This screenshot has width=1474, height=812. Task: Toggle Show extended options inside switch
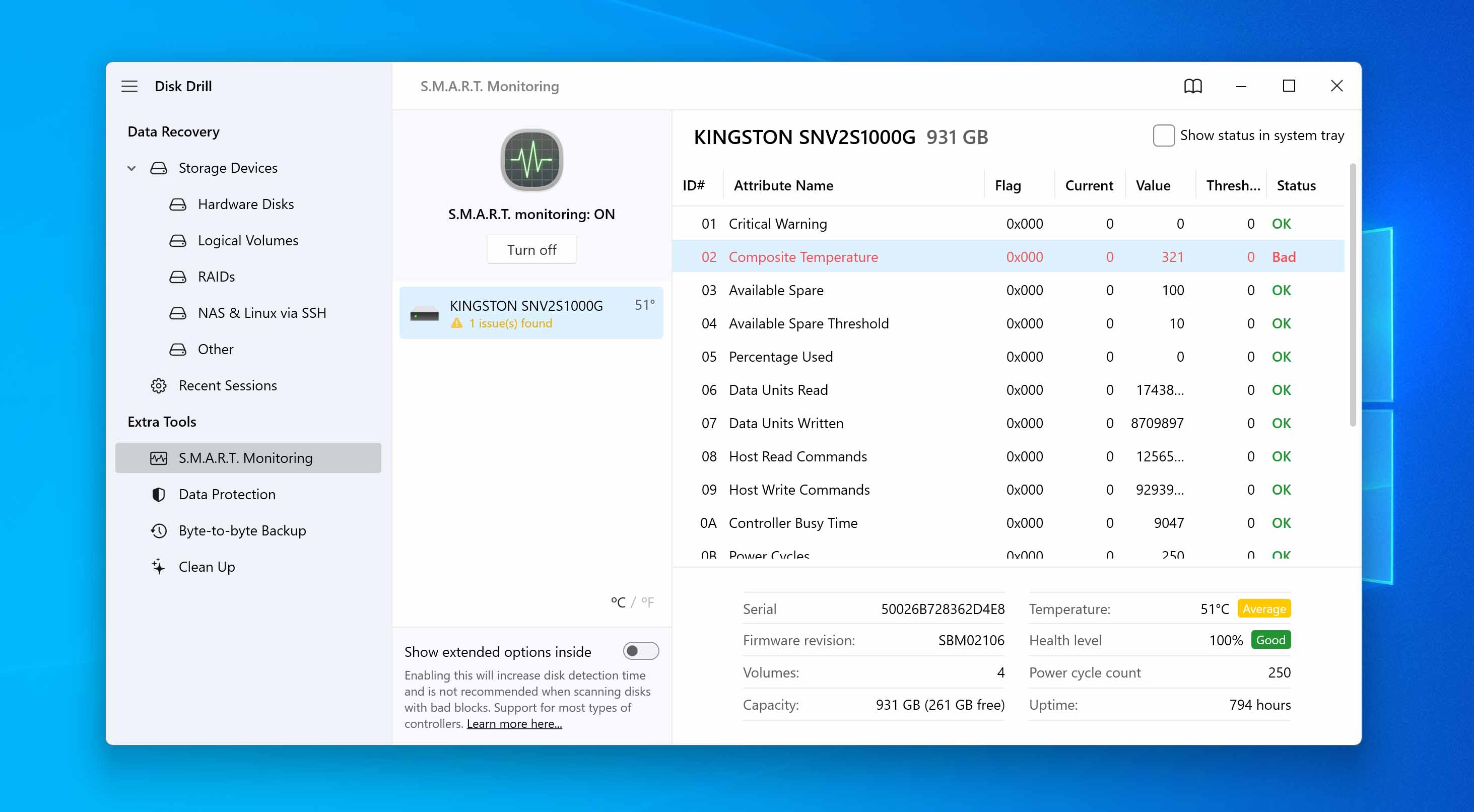click(x=640, y=651)
